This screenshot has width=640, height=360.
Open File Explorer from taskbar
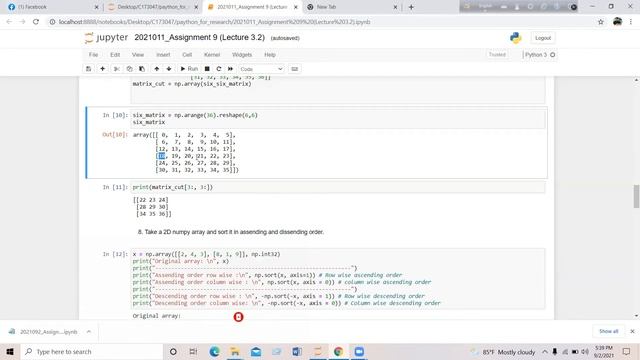click(x=235, y=351)
